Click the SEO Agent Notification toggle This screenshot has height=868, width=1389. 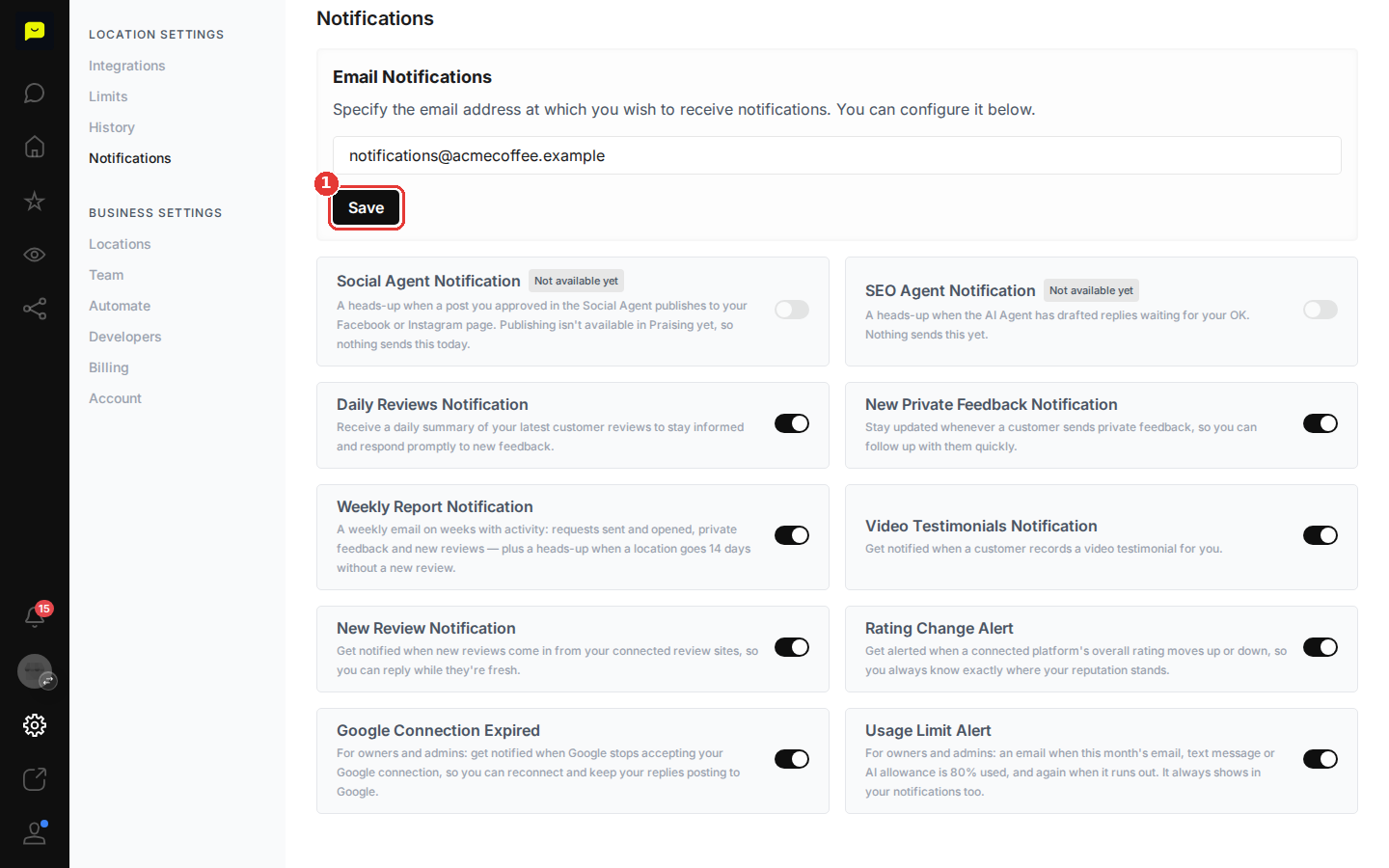tap(1321, 310)
